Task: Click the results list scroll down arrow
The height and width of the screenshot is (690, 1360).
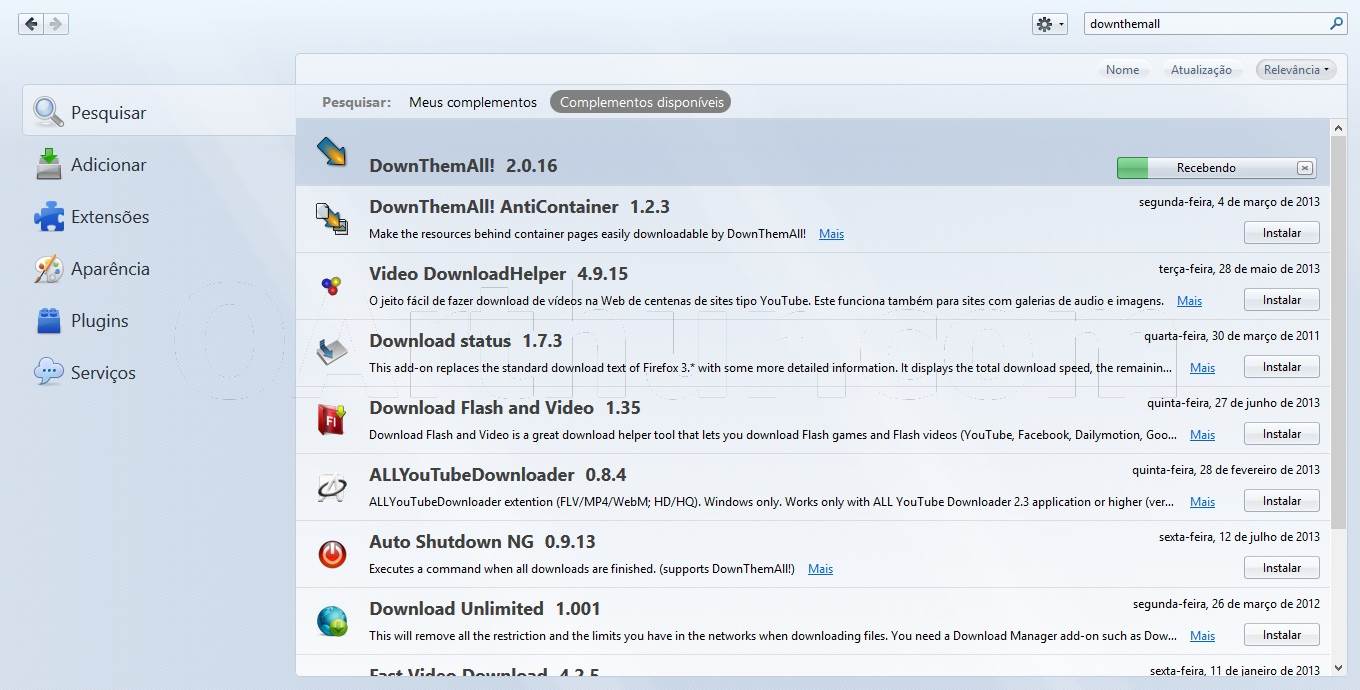Action: pos(1339,668)
